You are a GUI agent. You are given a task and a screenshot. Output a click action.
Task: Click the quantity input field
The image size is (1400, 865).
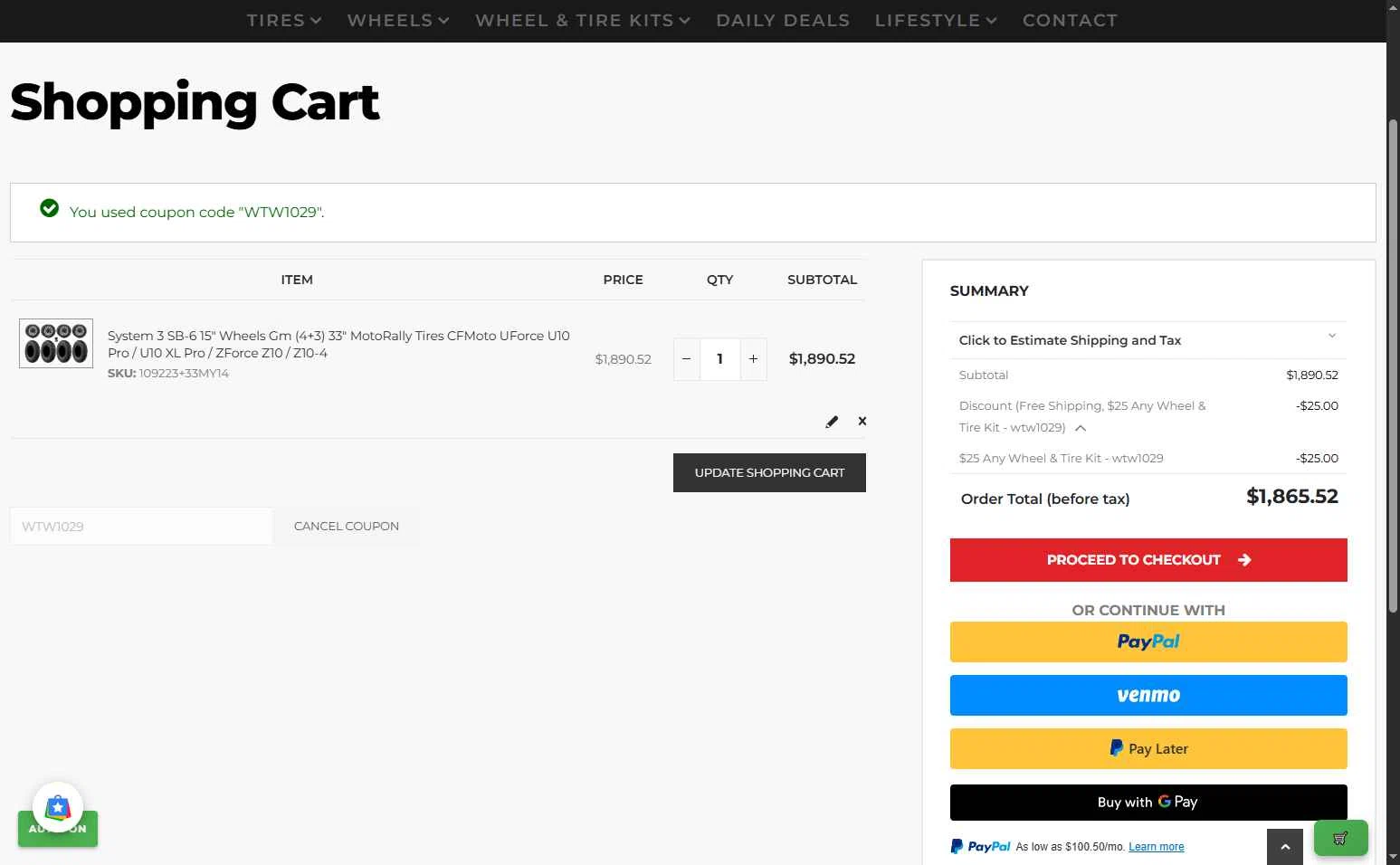[x=720, y=359]
